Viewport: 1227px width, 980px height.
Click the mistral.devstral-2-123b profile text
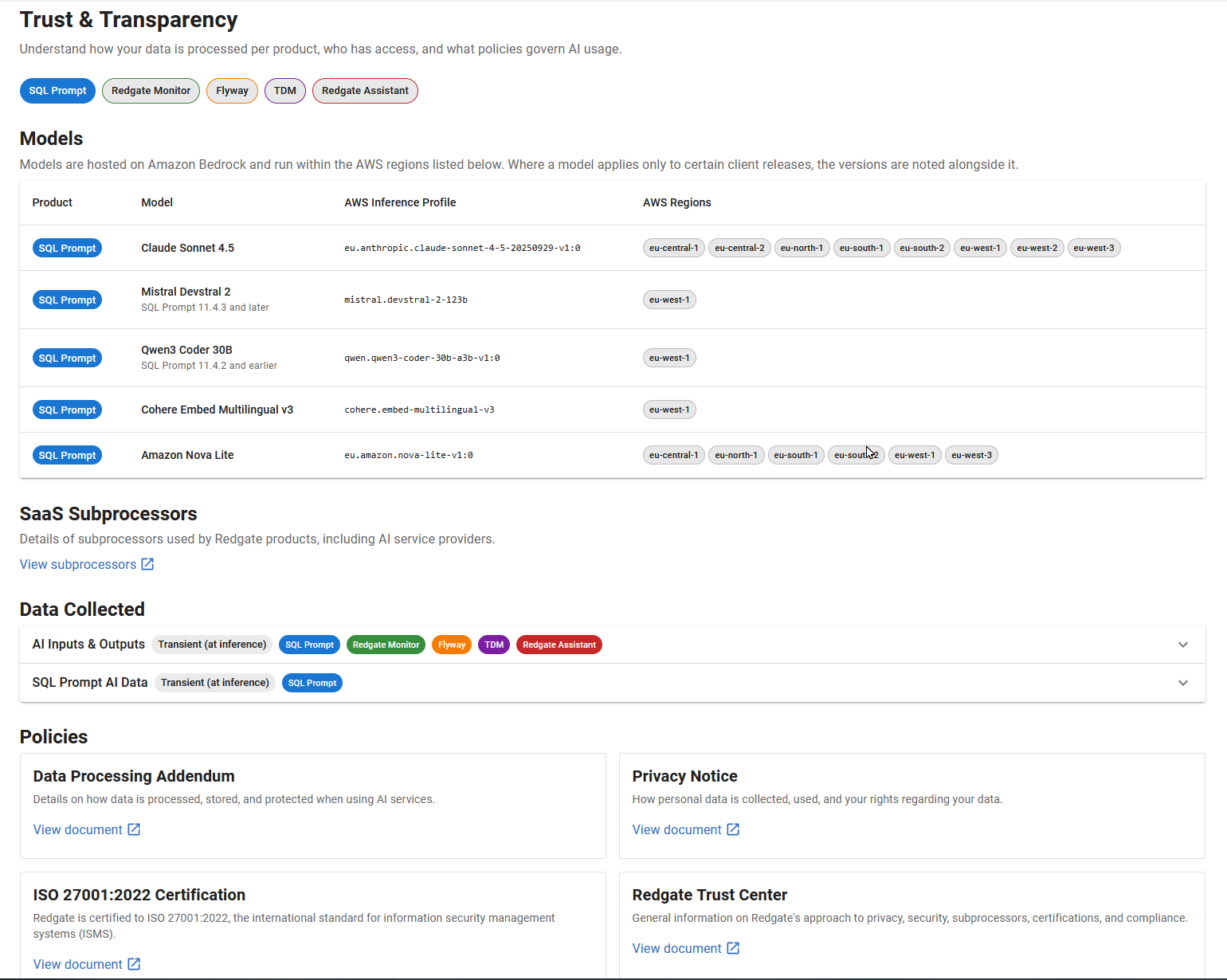(406, 300)
